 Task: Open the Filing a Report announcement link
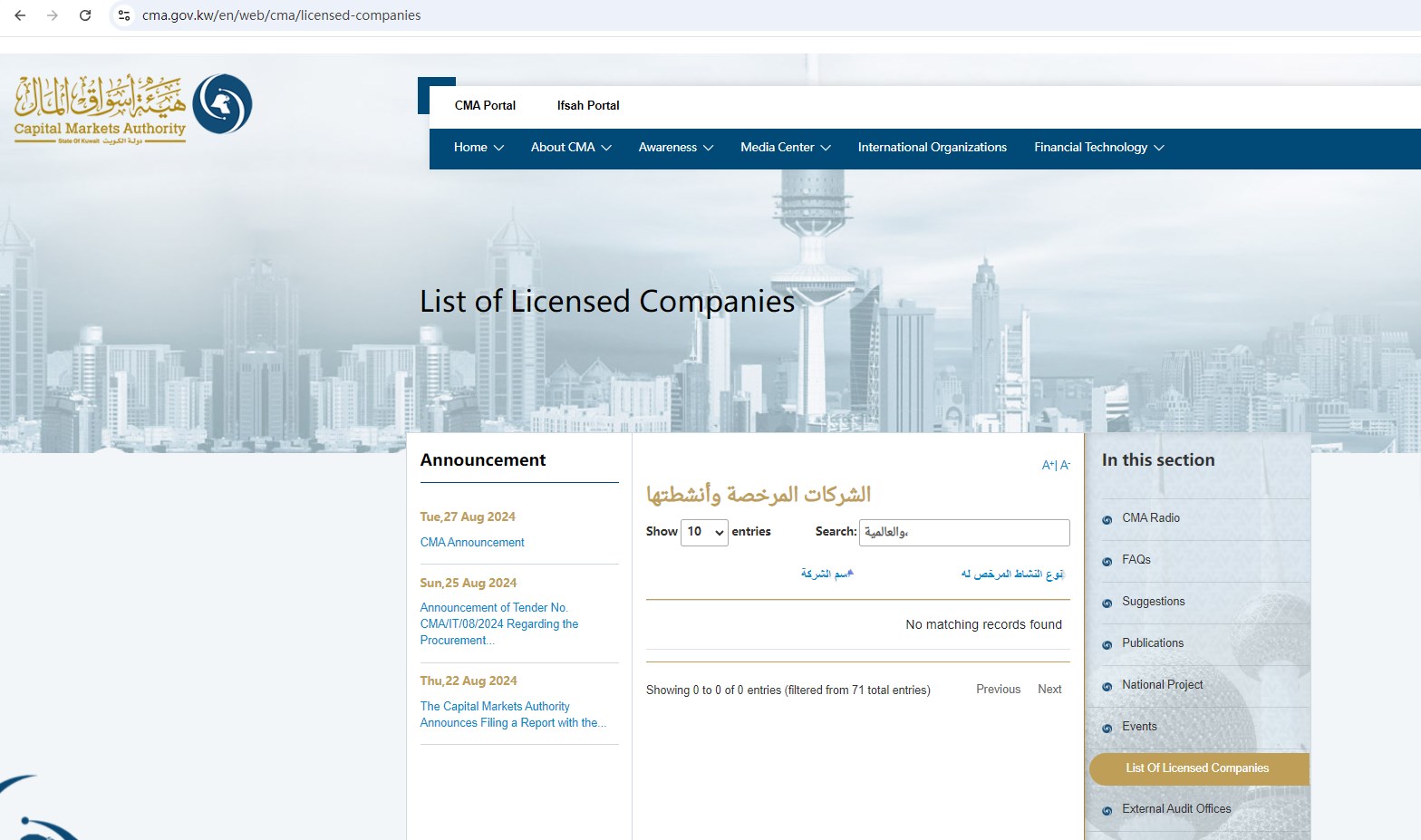coord(513,714)
